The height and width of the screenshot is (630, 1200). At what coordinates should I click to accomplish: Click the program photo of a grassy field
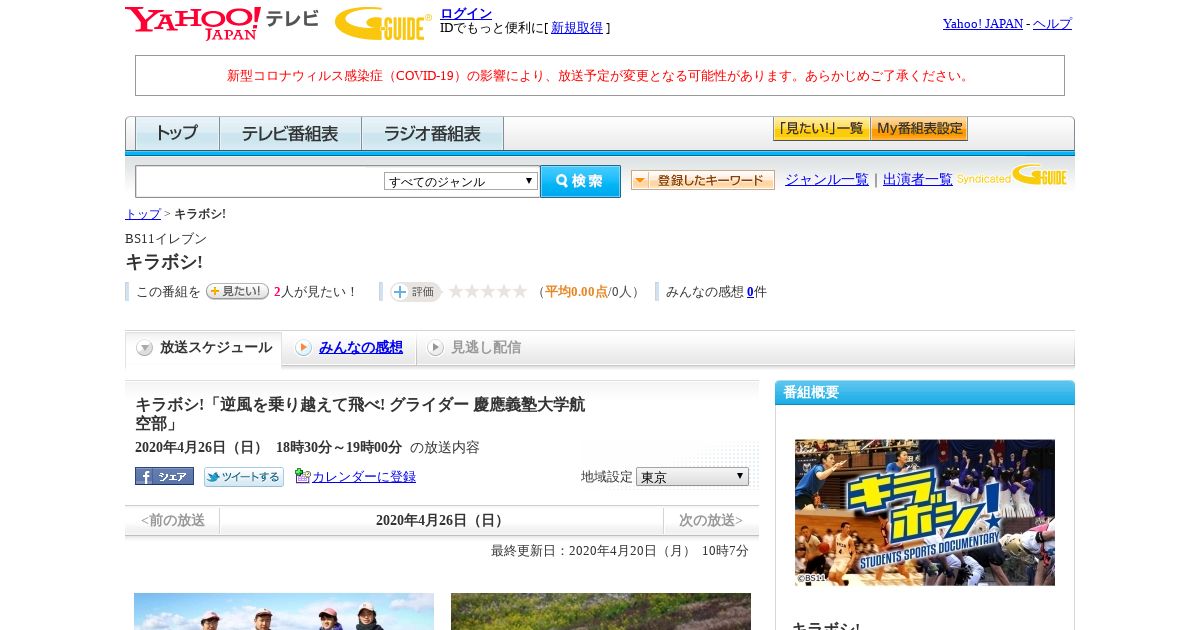pos(601,611)
